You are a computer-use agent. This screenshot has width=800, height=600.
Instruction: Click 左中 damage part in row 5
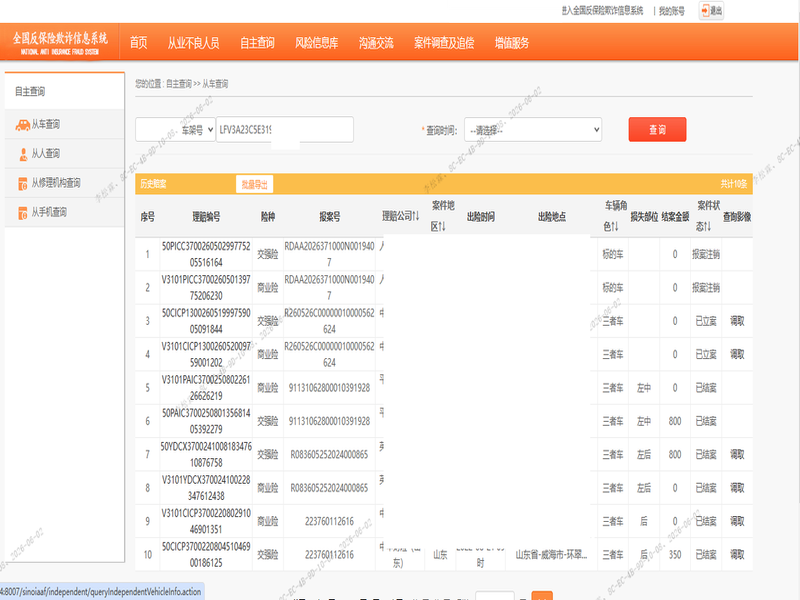coord(644,388)
